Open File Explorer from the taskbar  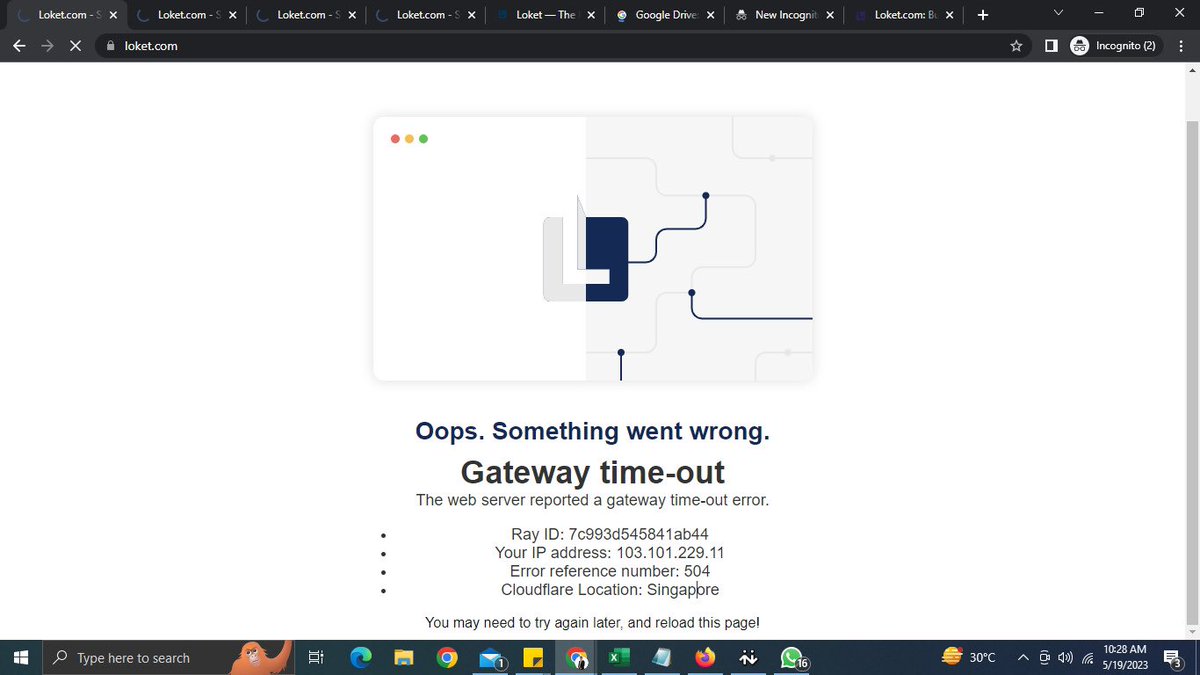(x=403, y=658)
